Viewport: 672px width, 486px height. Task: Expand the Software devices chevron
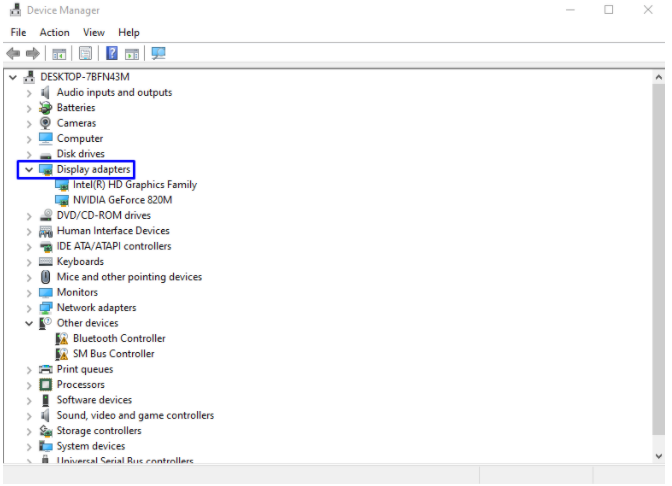(x=29, y=401)
